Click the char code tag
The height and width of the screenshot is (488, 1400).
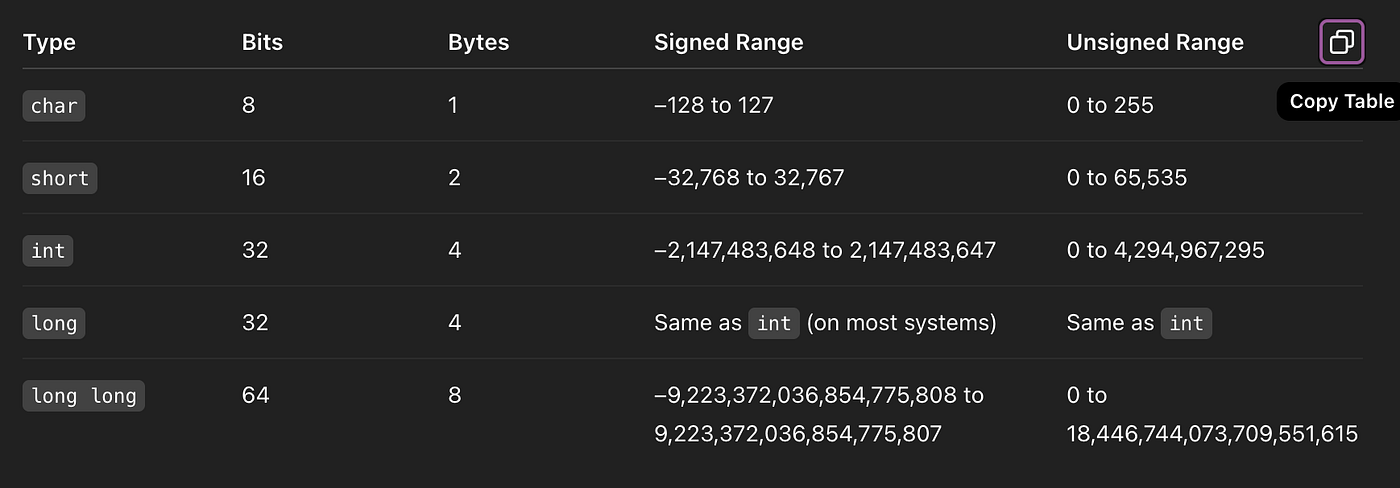[54, 105]
